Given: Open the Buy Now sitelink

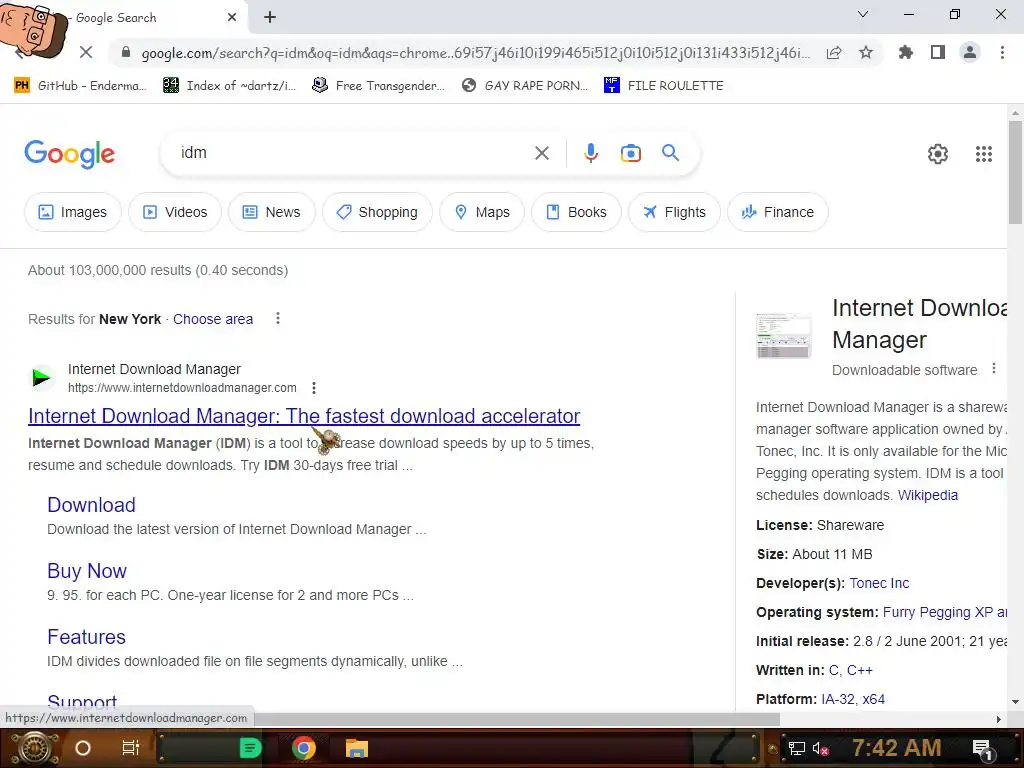Looking at the screenshot, I should click(x=87, y=571).
